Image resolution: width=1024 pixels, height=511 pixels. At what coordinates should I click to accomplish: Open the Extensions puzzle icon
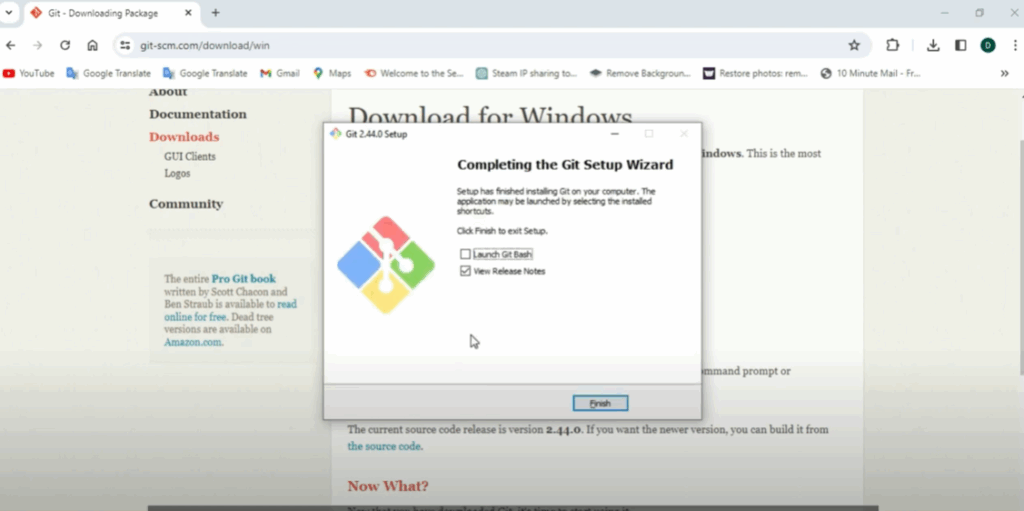pos(893,45)
